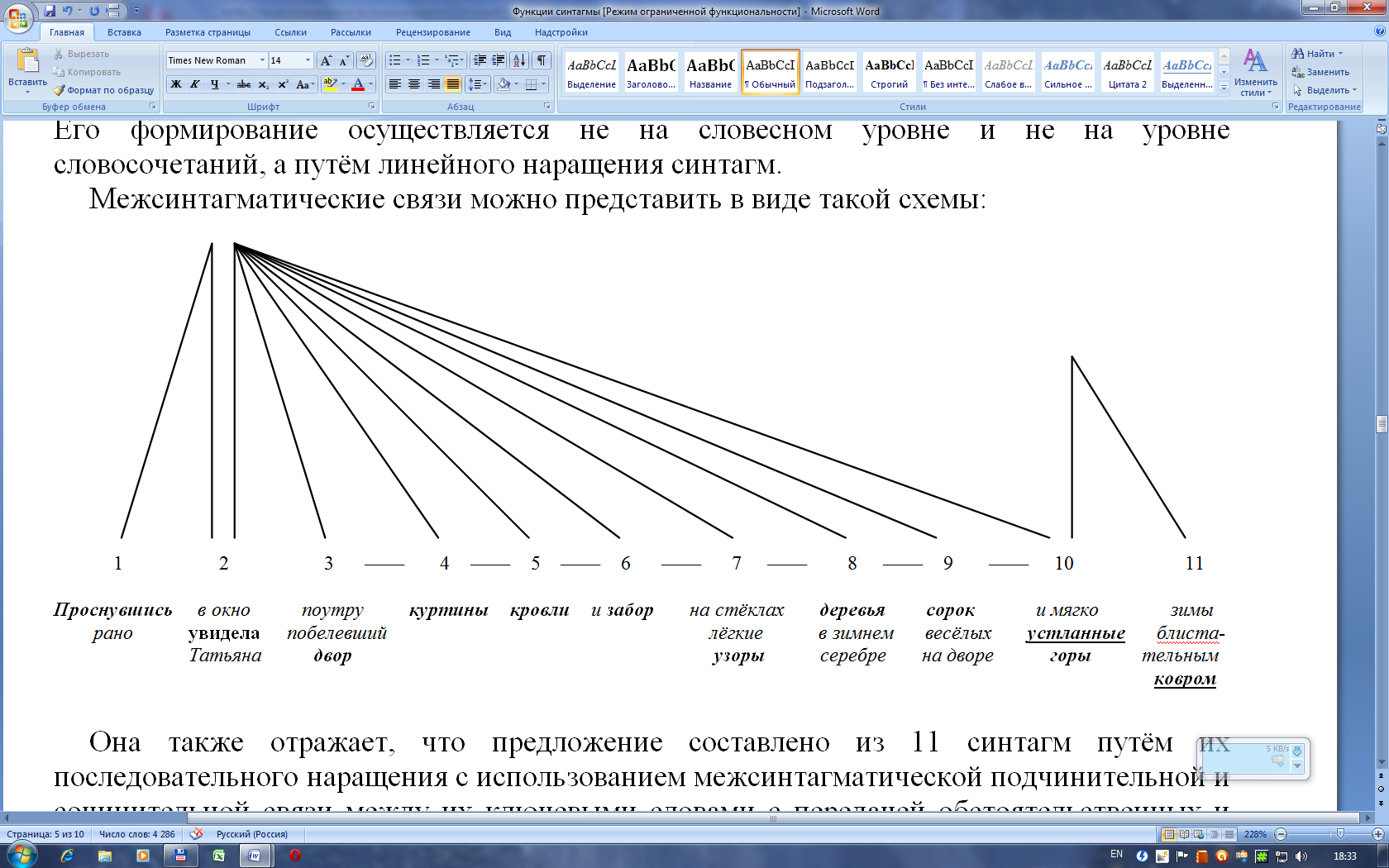Decrease font size with shrink font icon
The height and width of the screenshot is (868, 1389).
tap(343, 60)
